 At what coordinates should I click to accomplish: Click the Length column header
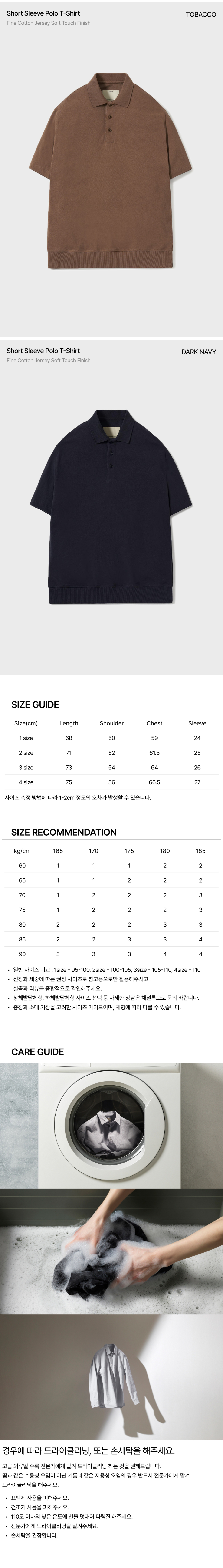coord(69,723)
